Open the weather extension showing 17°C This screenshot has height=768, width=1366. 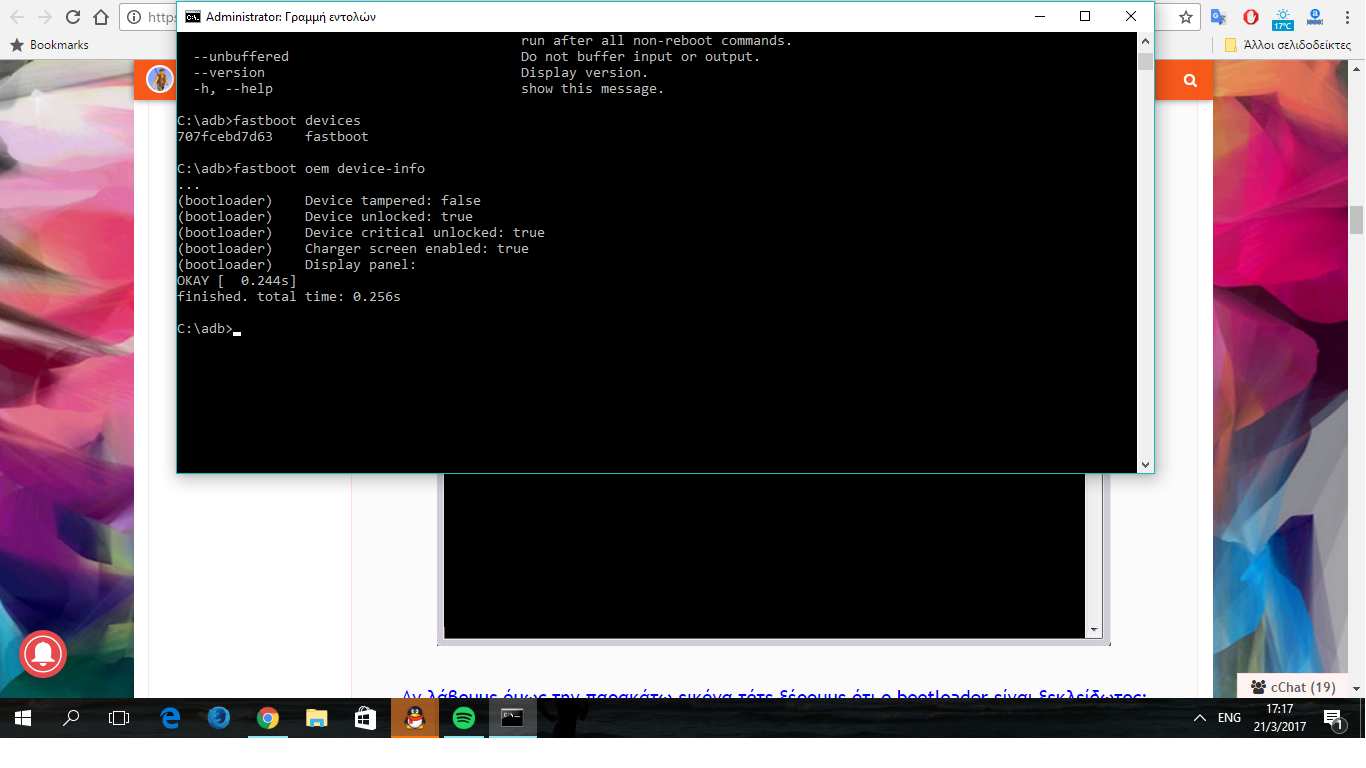pos(1282,18)
